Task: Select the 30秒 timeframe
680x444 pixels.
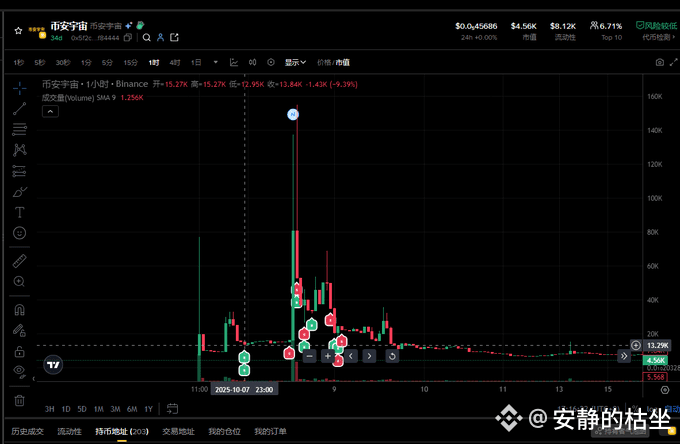Action: (63, 62)
